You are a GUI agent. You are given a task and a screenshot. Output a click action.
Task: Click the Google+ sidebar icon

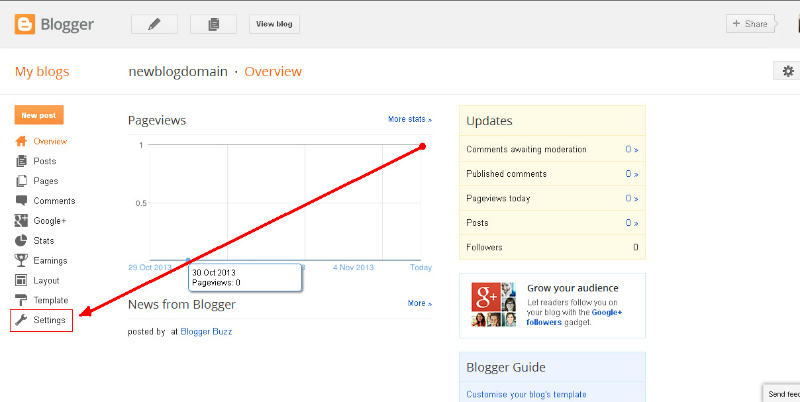(x=21, y=221)
